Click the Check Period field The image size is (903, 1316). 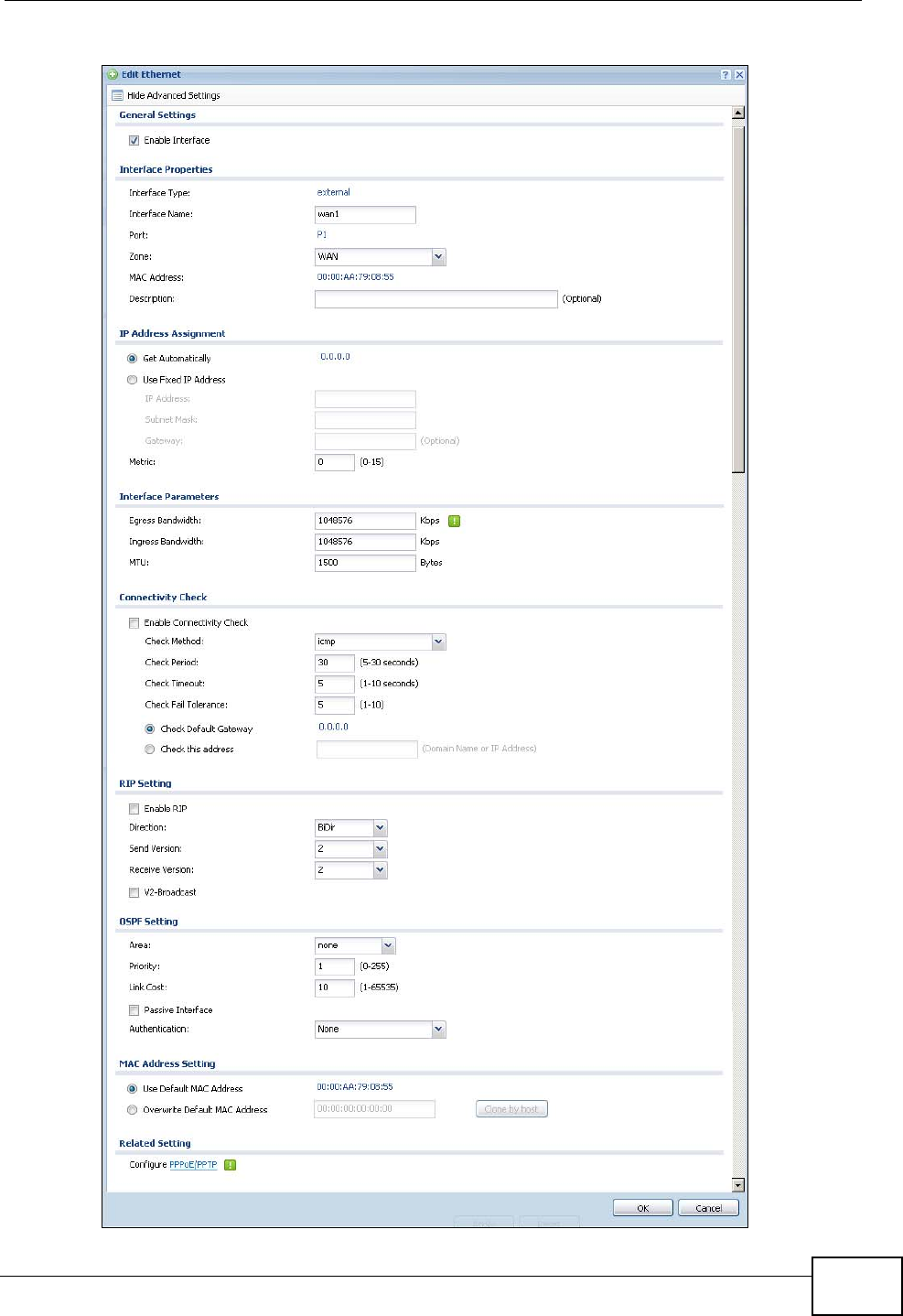click(334, 663)
